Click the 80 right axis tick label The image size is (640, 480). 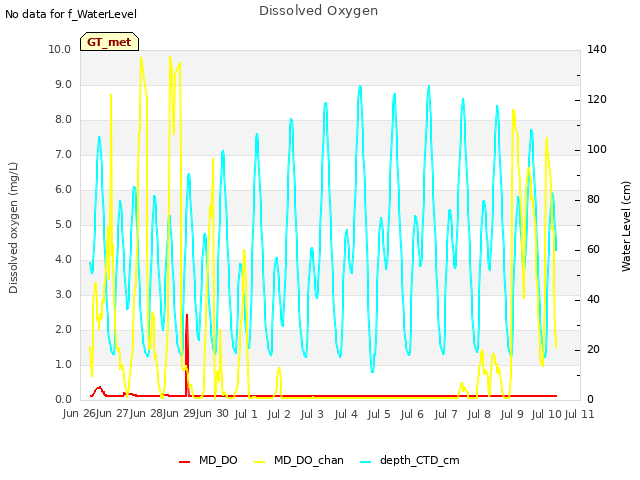tap(593, 200)
